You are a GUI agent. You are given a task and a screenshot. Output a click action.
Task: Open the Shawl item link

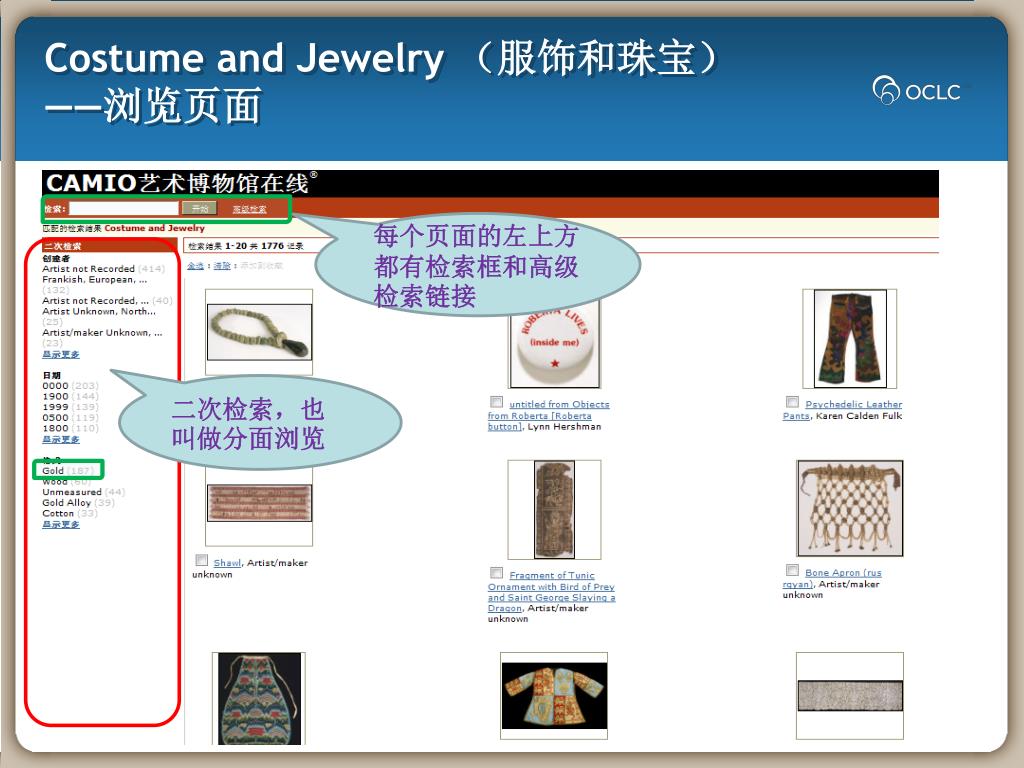click(227, 563)
